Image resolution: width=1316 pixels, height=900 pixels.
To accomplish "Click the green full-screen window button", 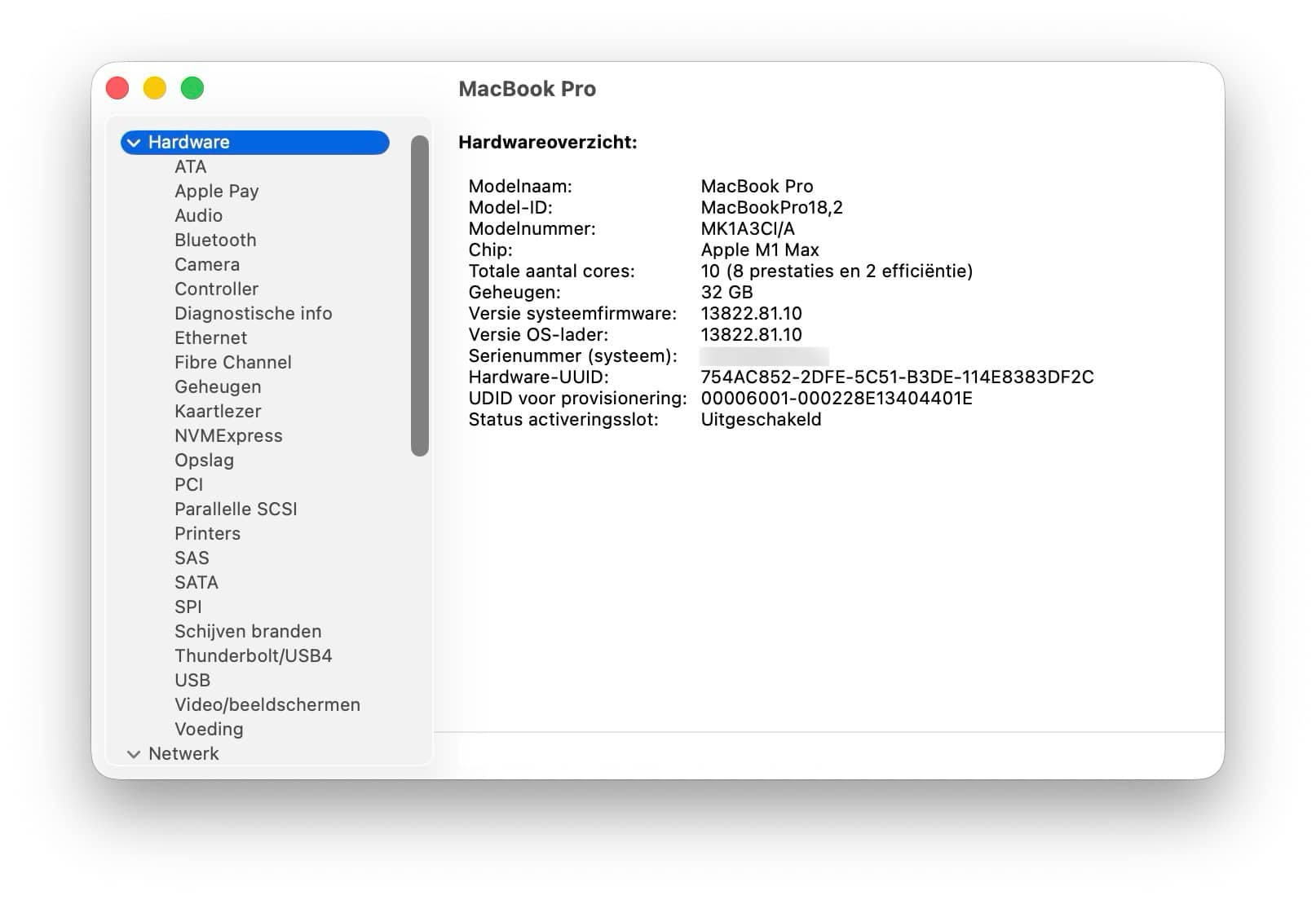I will pos(192,88).
